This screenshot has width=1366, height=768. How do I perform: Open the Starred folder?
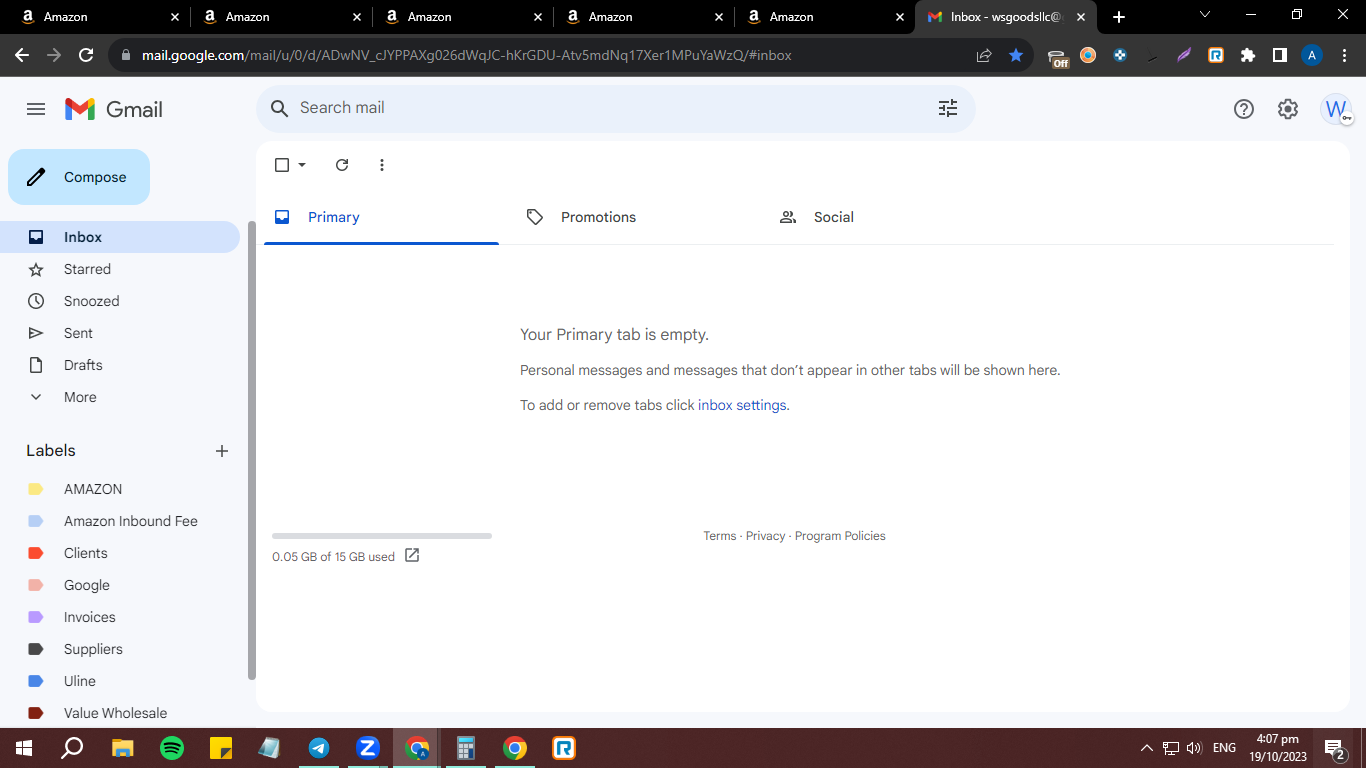pyautogui.click(x=120, y=269)
